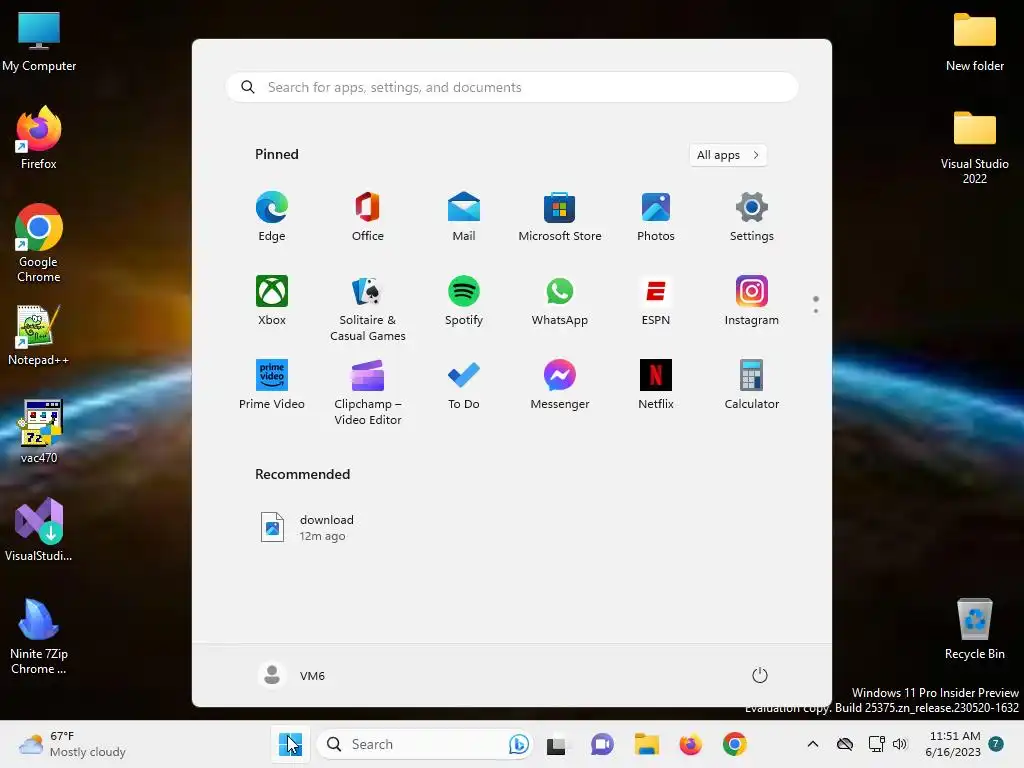Open Settings from Start menu

[752, 217]
